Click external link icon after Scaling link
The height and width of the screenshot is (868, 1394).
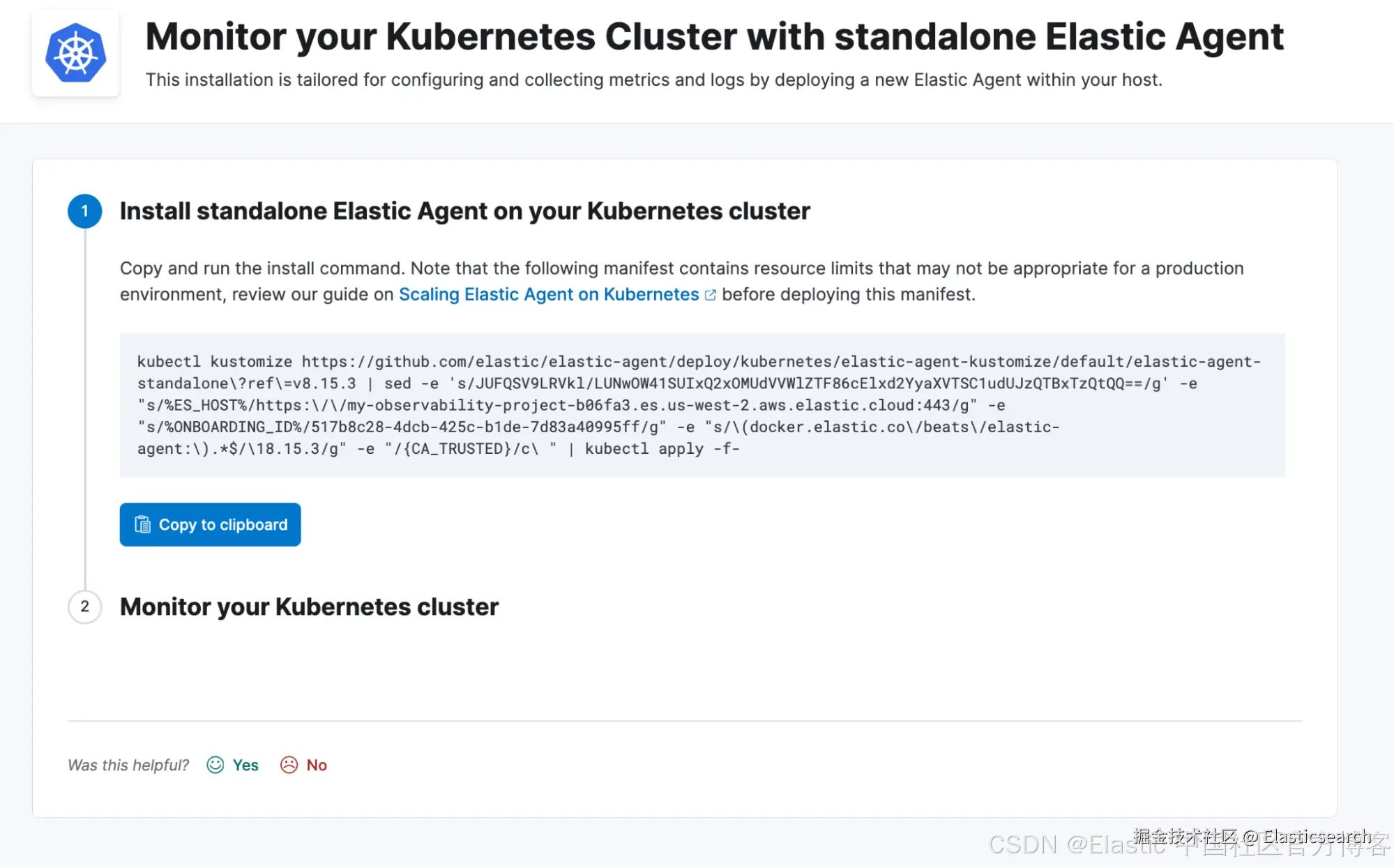pyautogui.click(x=711, y=295)
